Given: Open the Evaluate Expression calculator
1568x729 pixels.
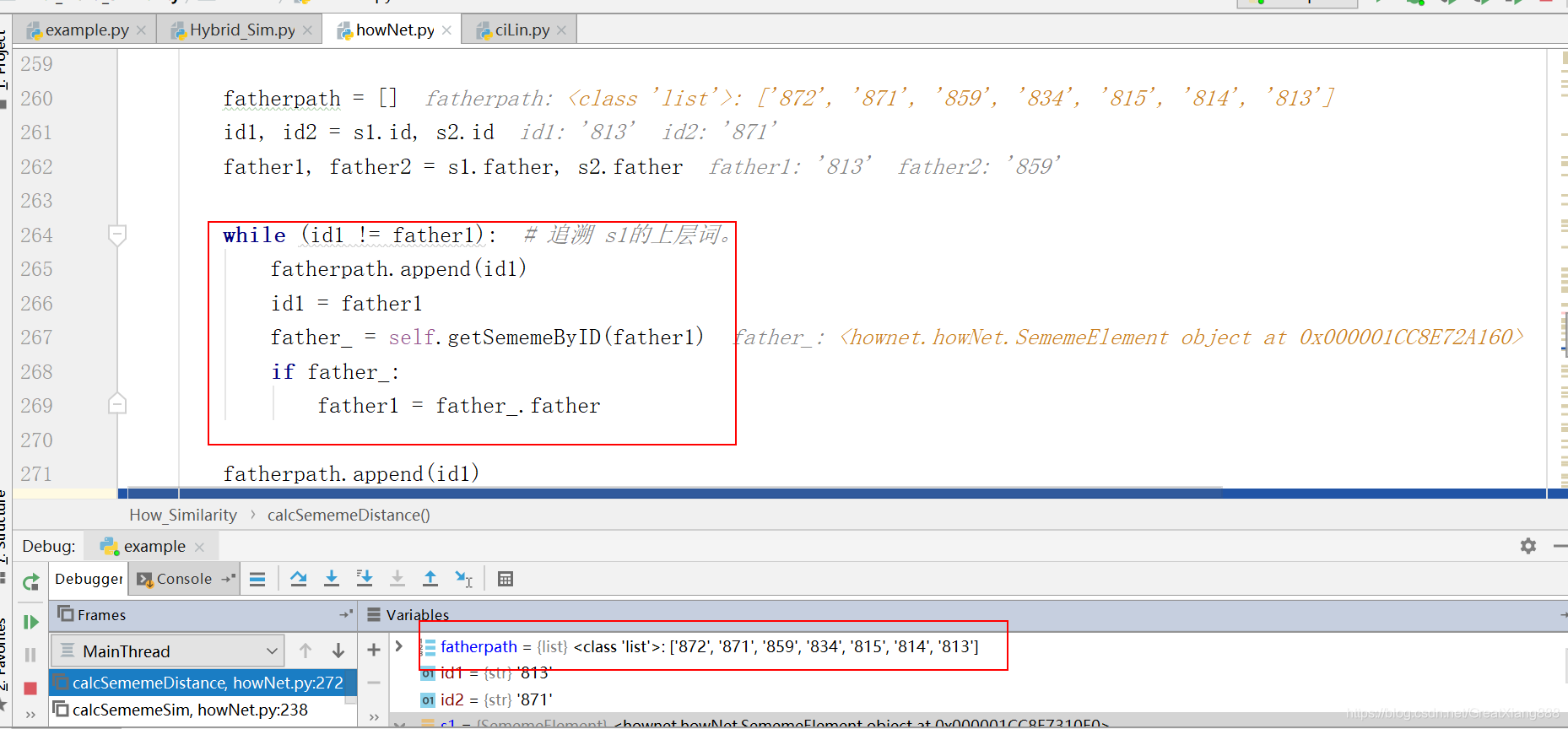Looking at the screenshot, I should pyautogui.click(x=506, y=579).
